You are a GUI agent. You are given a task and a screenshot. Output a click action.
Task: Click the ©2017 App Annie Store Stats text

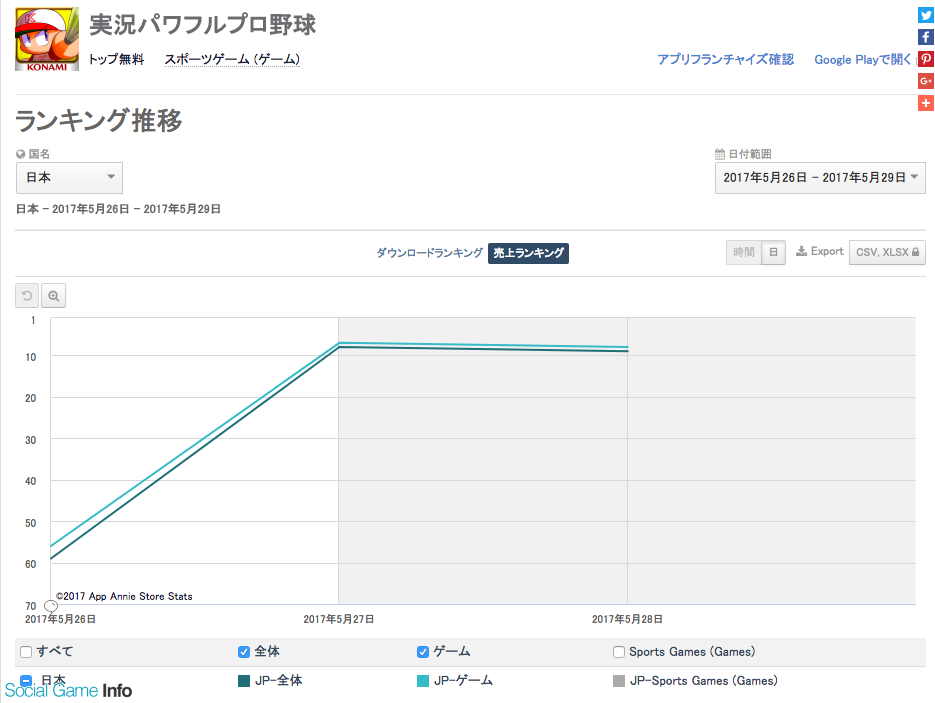[124, 596]
